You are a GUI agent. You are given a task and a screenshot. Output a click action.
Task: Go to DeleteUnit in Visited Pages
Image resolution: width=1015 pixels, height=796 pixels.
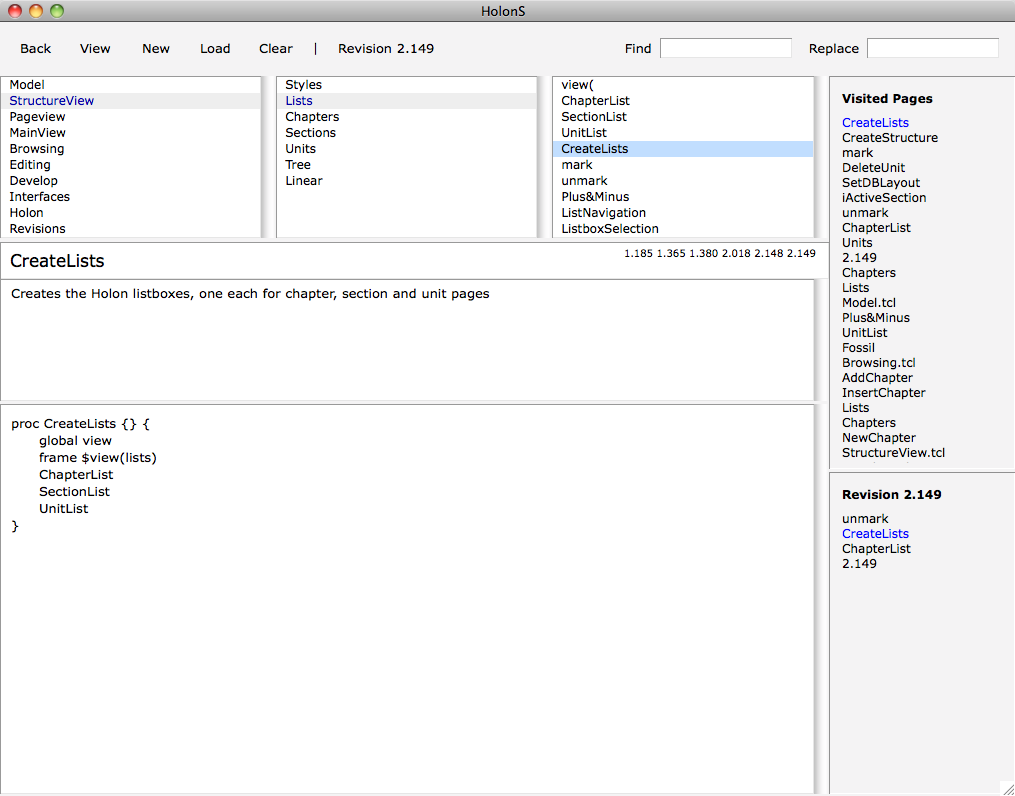coord(873,168)
